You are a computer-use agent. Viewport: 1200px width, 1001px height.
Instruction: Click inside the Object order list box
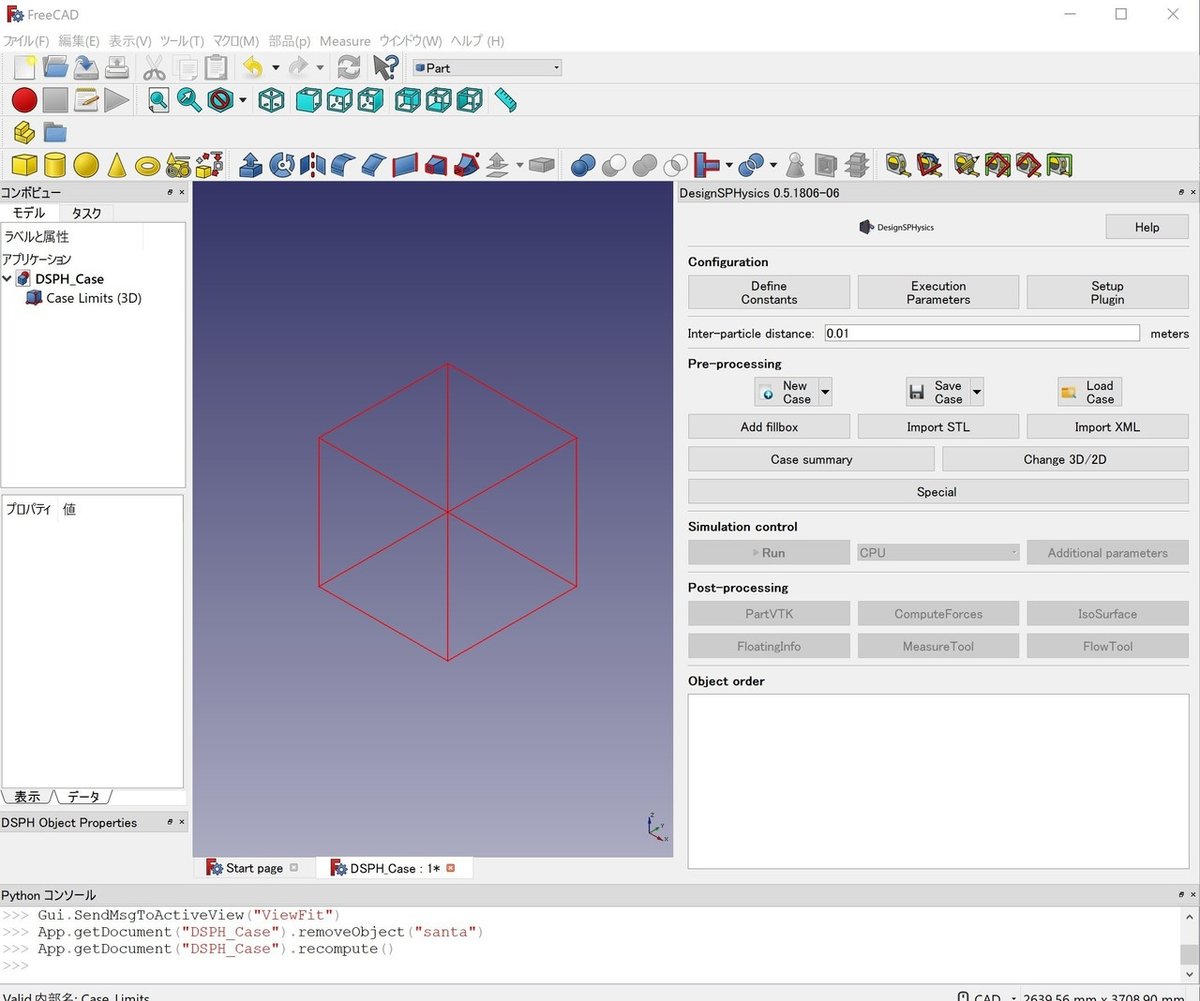(x=938, y=781)
